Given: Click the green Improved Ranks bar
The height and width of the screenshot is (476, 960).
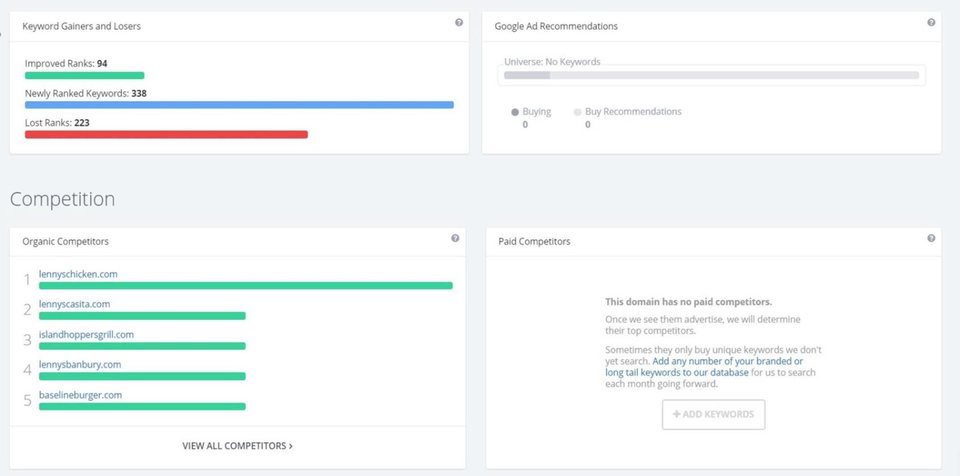Looking at the screenshot, I should (x=84, y=76).
